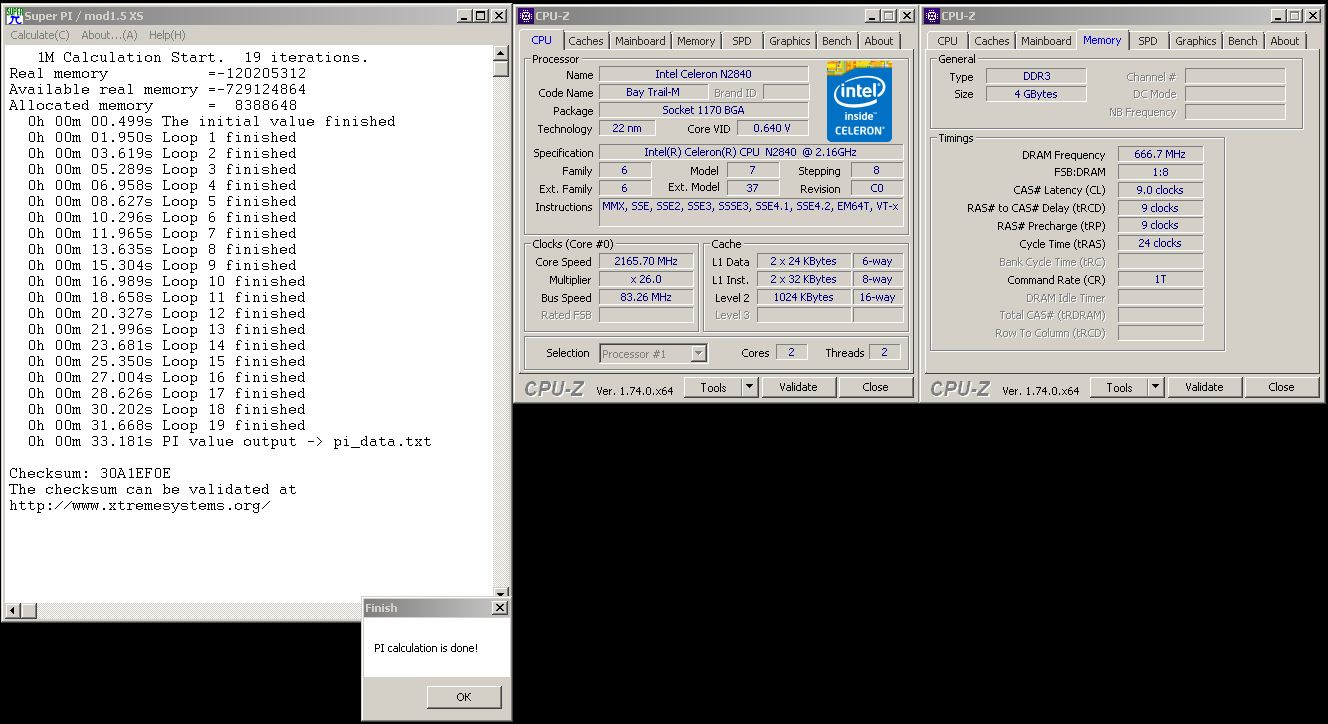
Task: Click Tools button in left CPU-Z window
Action: click(713, 387)
